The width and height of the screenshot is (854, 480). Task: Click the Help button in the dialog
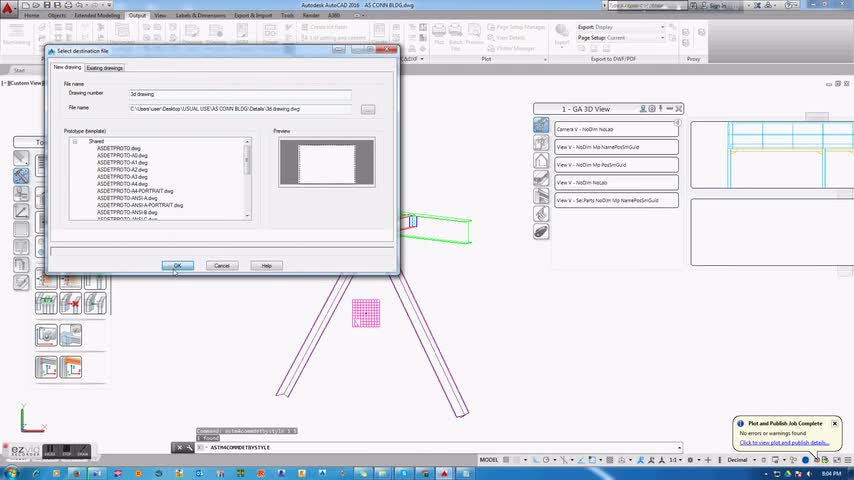(266, 265)
